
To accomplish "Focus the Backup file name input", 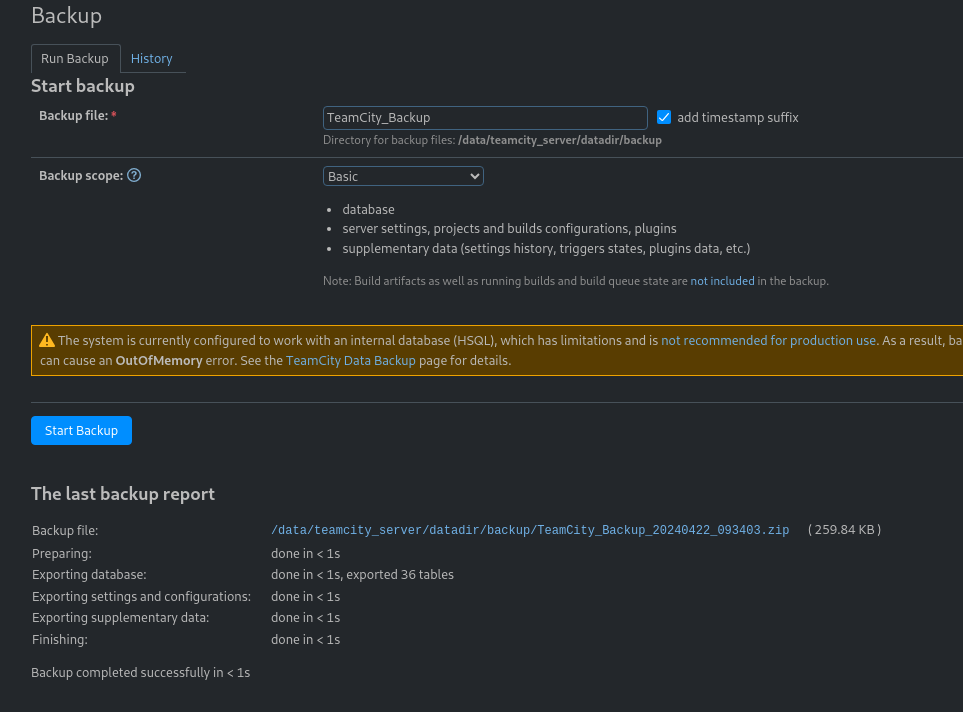I will 485,118.
